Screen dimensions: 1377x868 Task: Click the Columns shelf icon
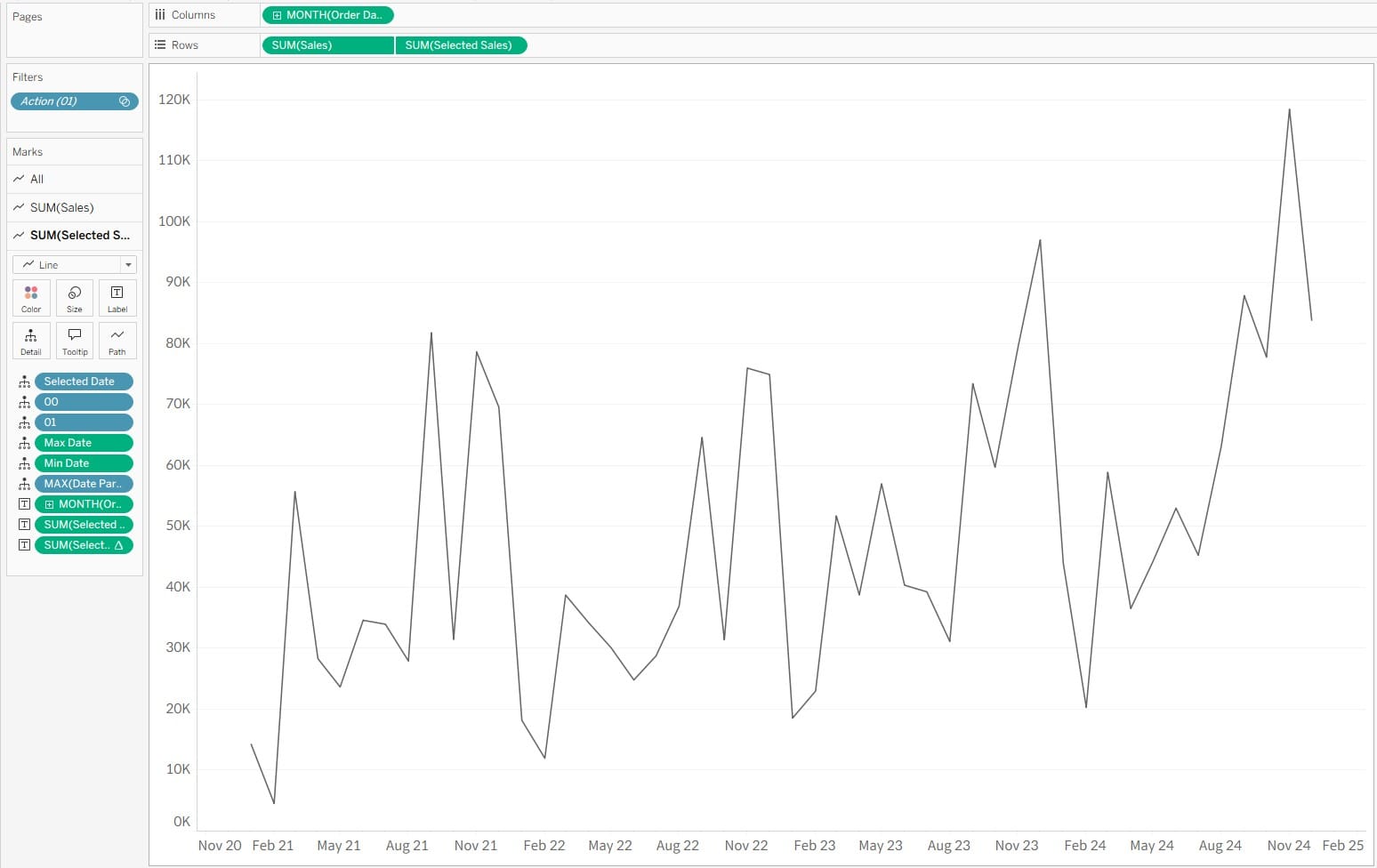pos(160,15)
